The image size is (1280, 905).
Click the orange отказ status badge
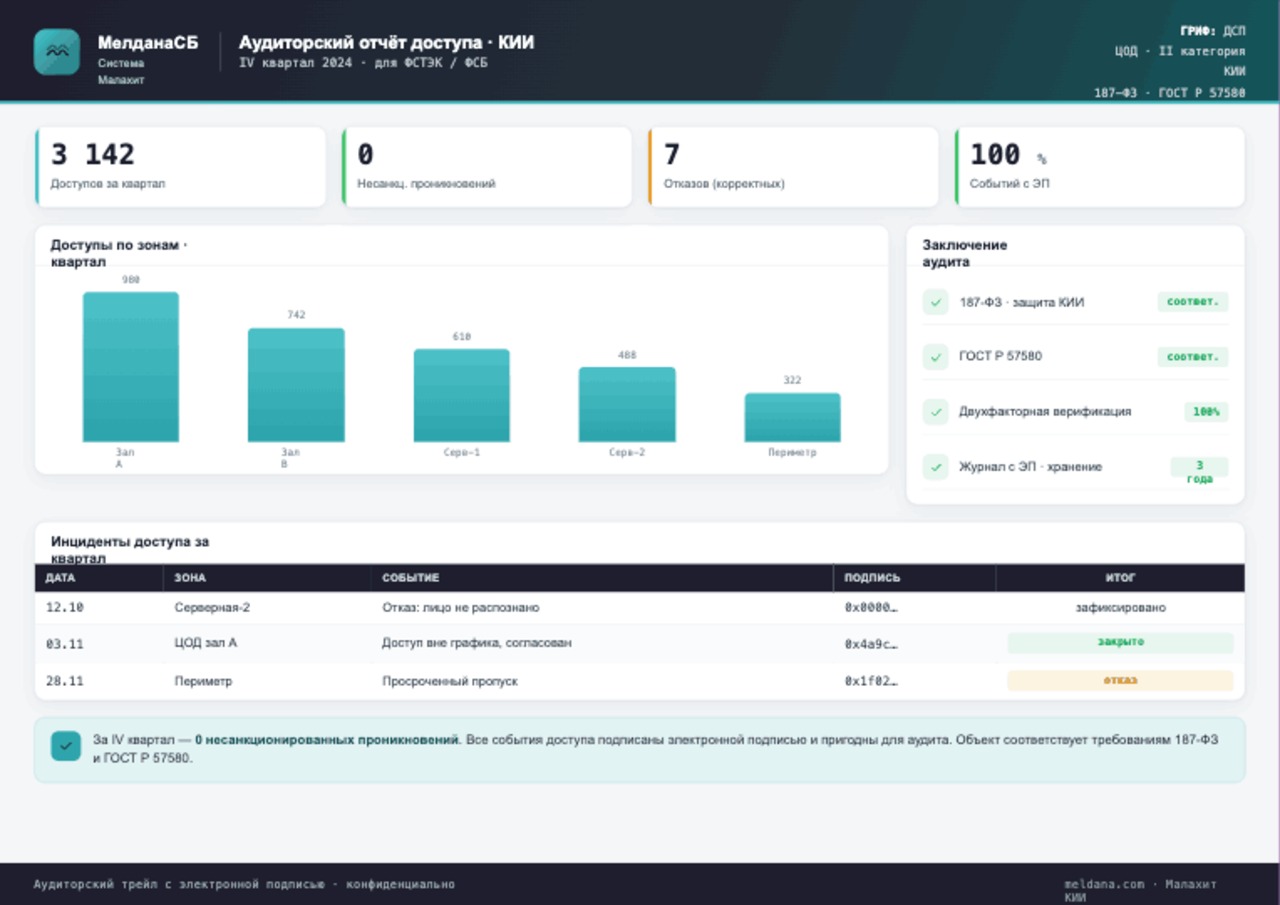point(1120,680)
